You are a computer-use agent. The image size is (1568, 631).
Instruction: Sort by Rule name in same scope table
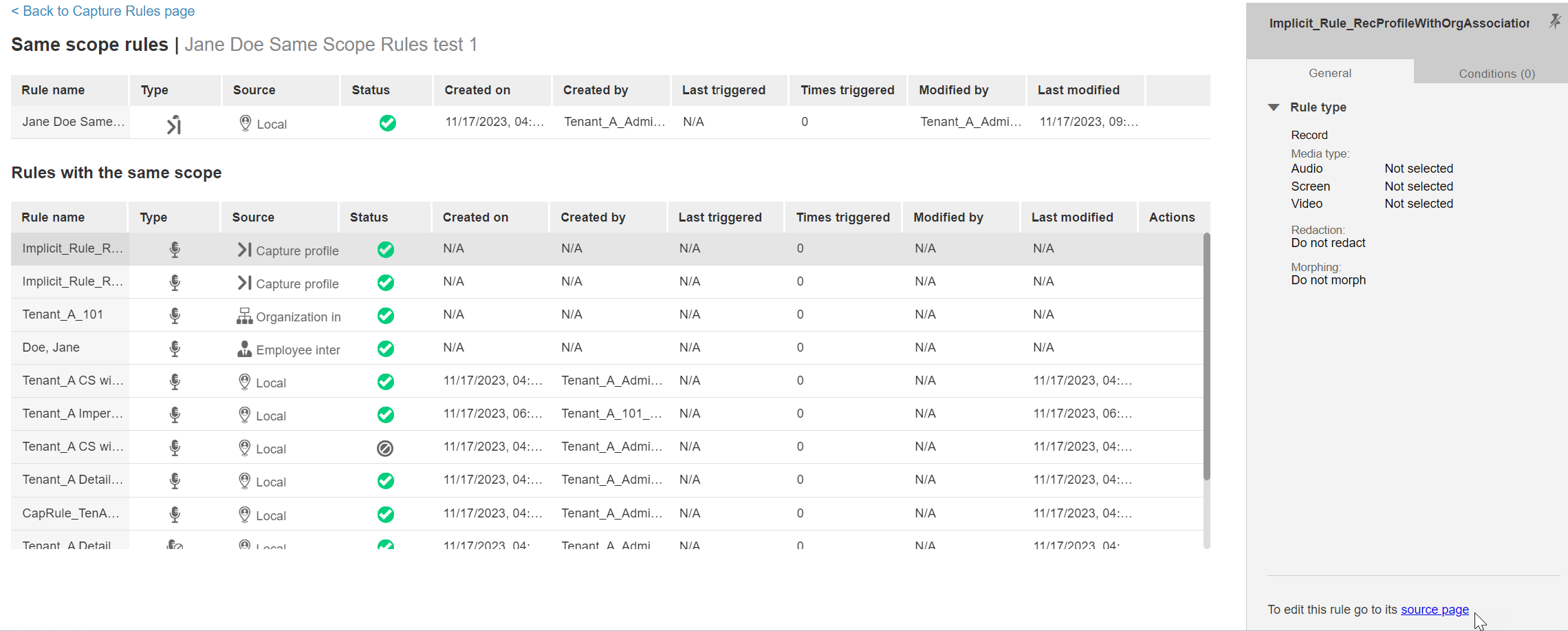tap(53, 217)
